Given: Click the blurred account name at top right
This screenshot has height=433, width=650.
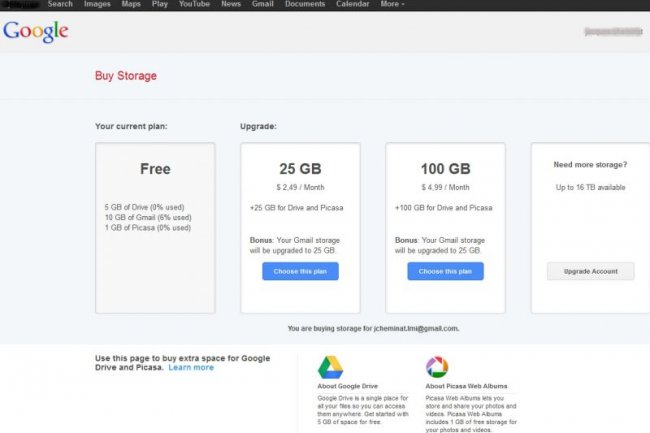Looking at the screenshot, I should pyautogui.click(x=613, y=31).
